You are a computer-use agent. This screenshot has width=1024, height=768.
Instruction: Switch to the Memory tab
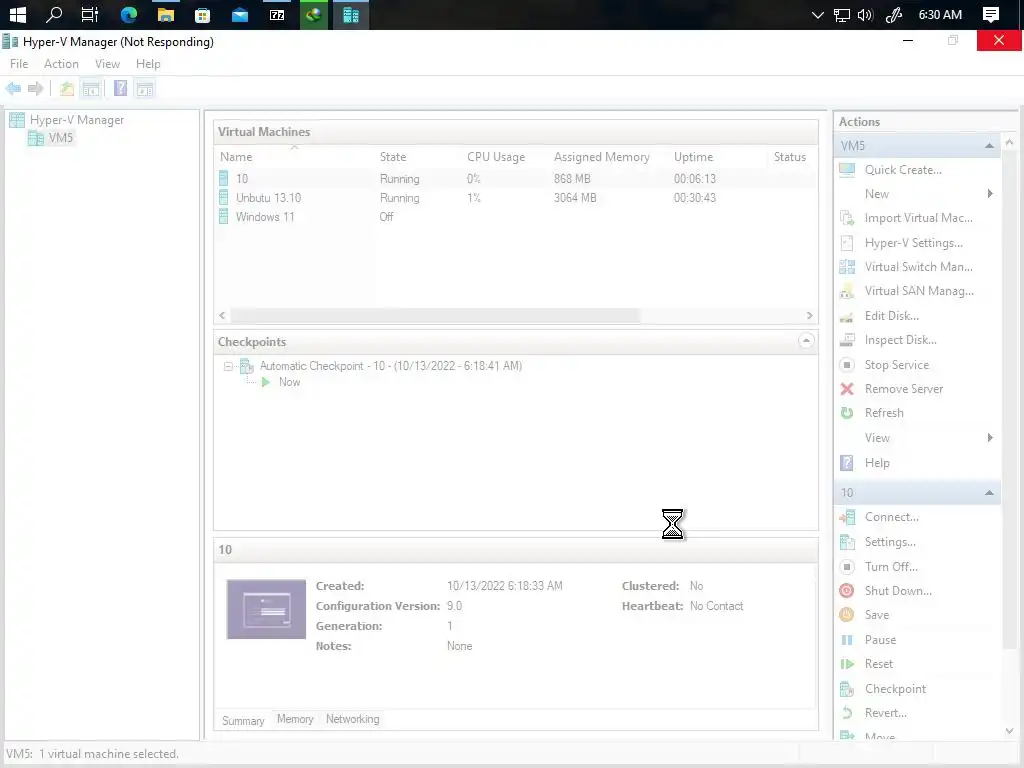(295, 719)
